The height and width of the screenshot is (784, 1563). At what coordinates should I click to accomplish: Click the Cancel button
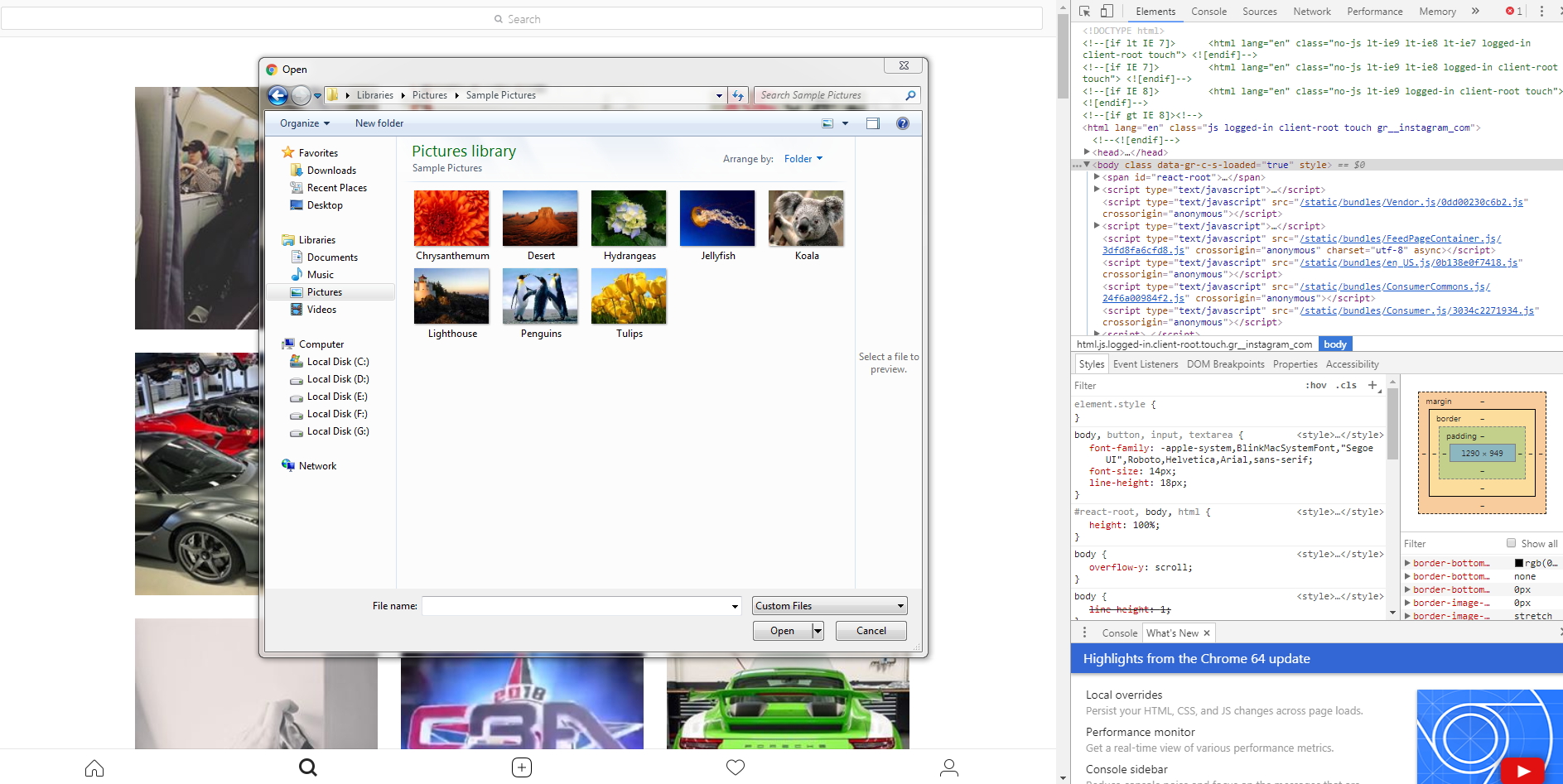click(871, 631)
